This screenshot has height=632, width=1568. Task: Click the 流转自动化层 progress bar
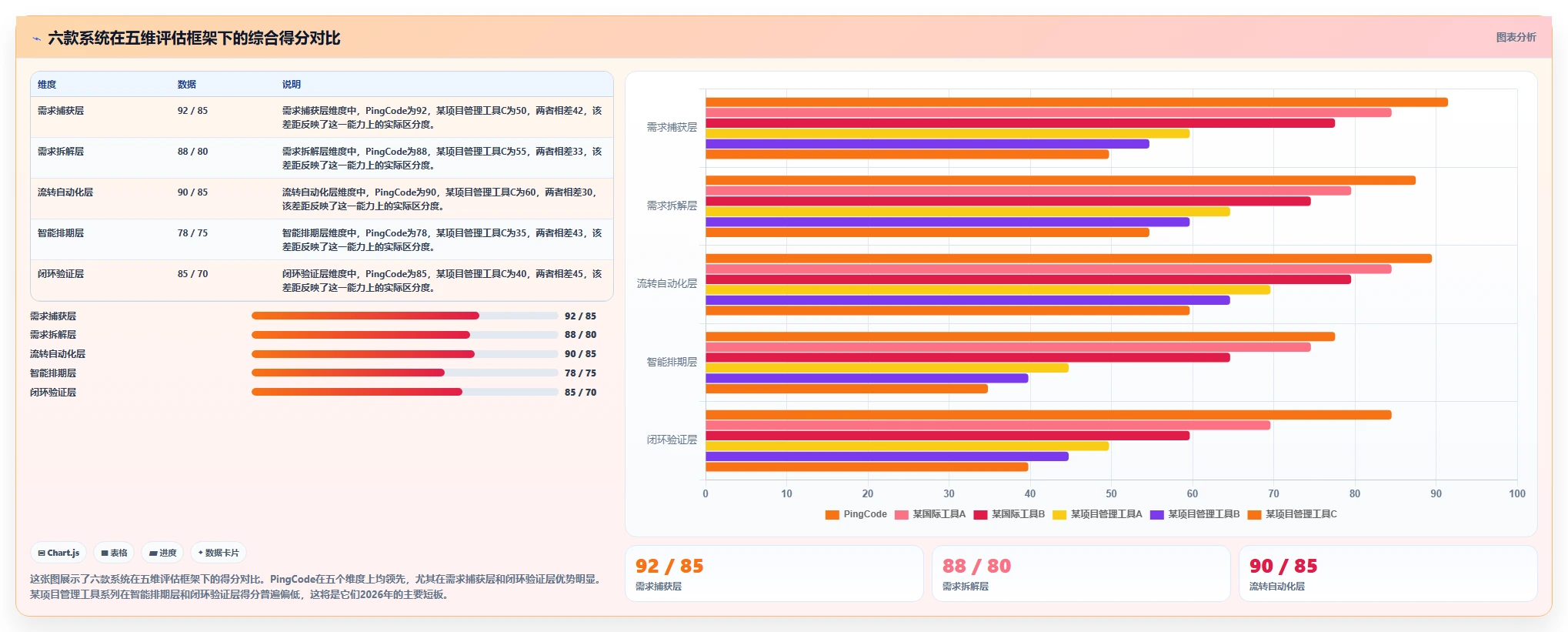tap(405, 354)
